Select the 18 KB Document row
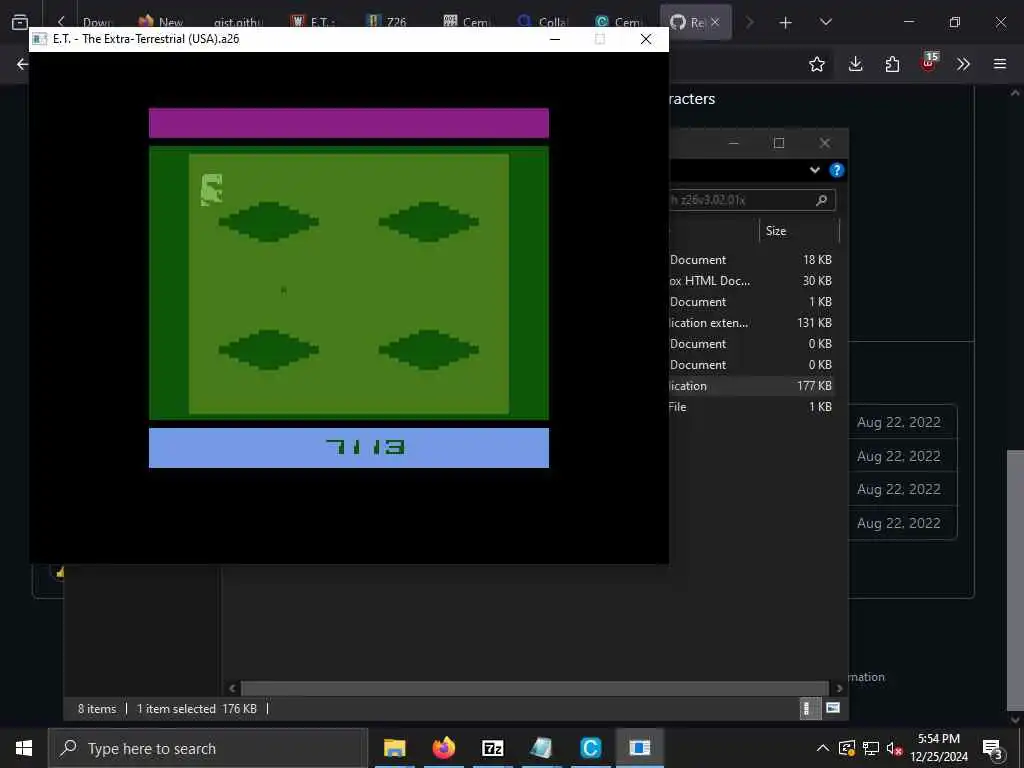Image resolution: width=1024 pixels, height=768 pixels. coord(751,260)
